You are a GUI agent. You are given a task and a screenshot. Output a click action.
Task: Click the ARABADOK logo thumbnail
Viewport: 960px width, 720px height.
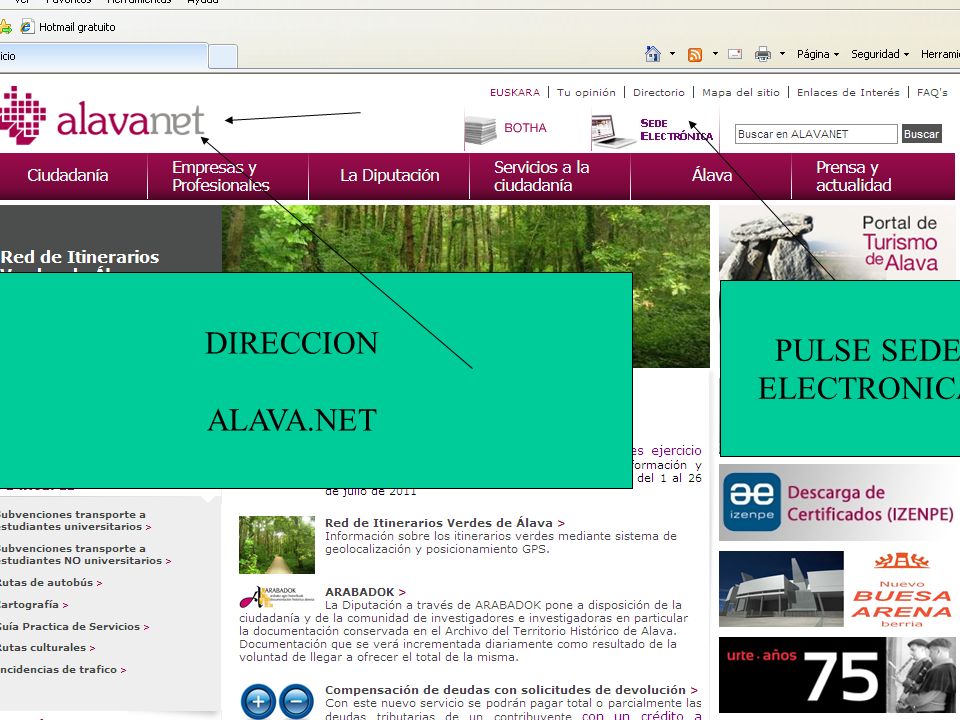click(x=277, y=596)
